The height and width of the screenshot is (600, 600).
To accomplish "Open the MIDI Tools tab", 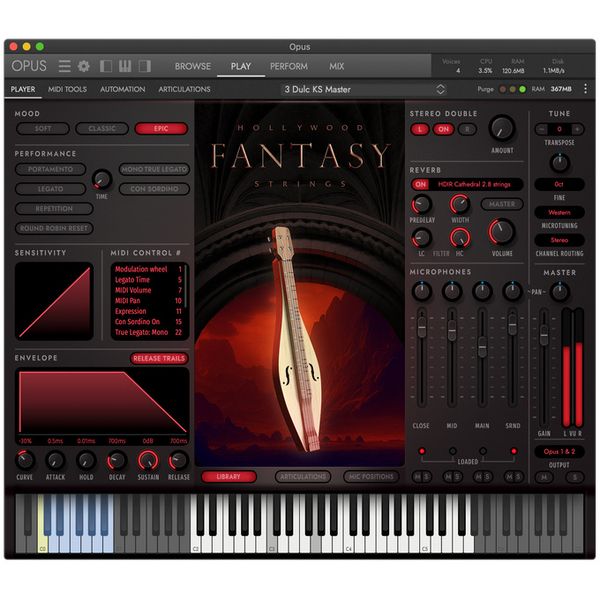I will [x=67, y=89].
